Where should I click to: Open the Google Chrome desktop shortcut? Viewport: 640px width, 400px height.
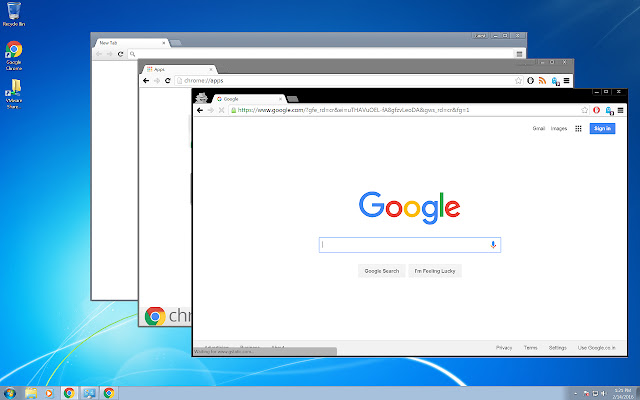pos(13,56)
